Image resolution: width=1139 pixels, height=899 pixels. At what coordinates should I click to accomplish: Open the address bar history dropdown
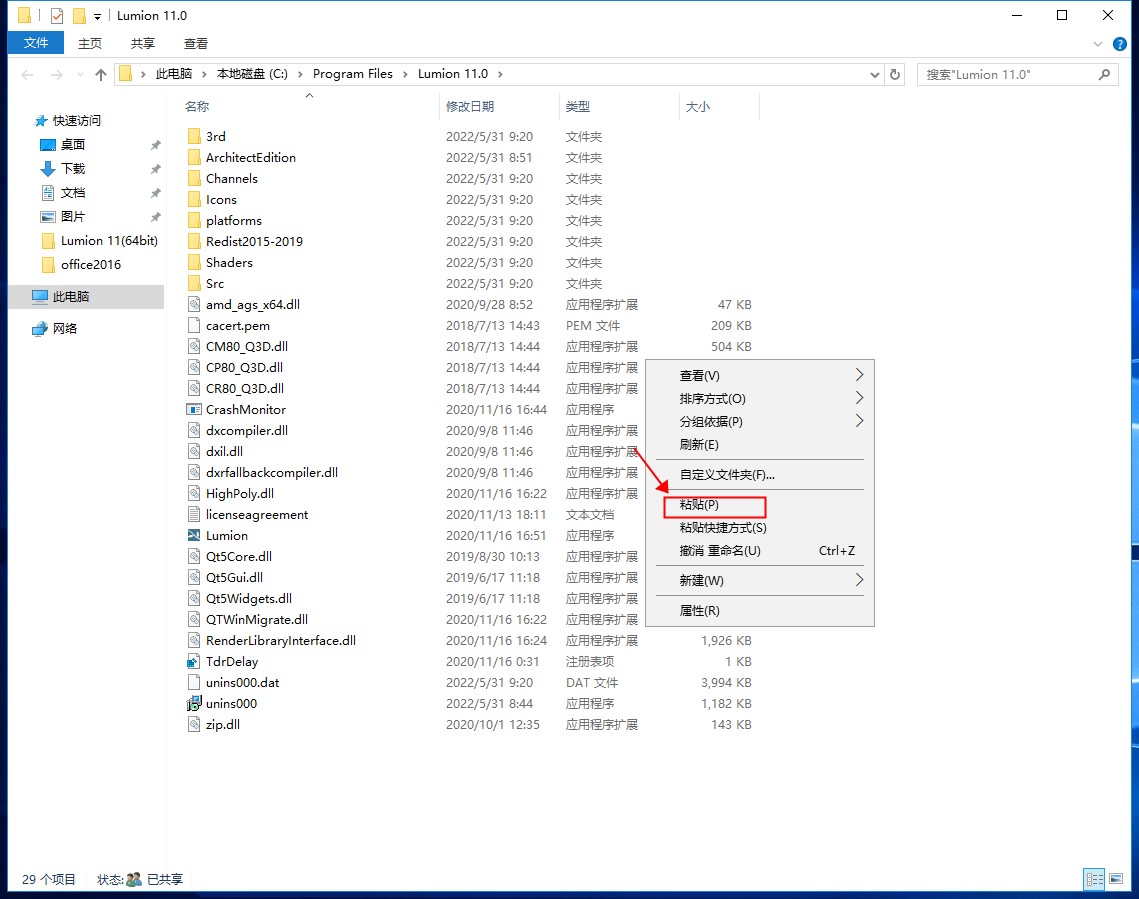pyautogui.click(x=874, y=74)
